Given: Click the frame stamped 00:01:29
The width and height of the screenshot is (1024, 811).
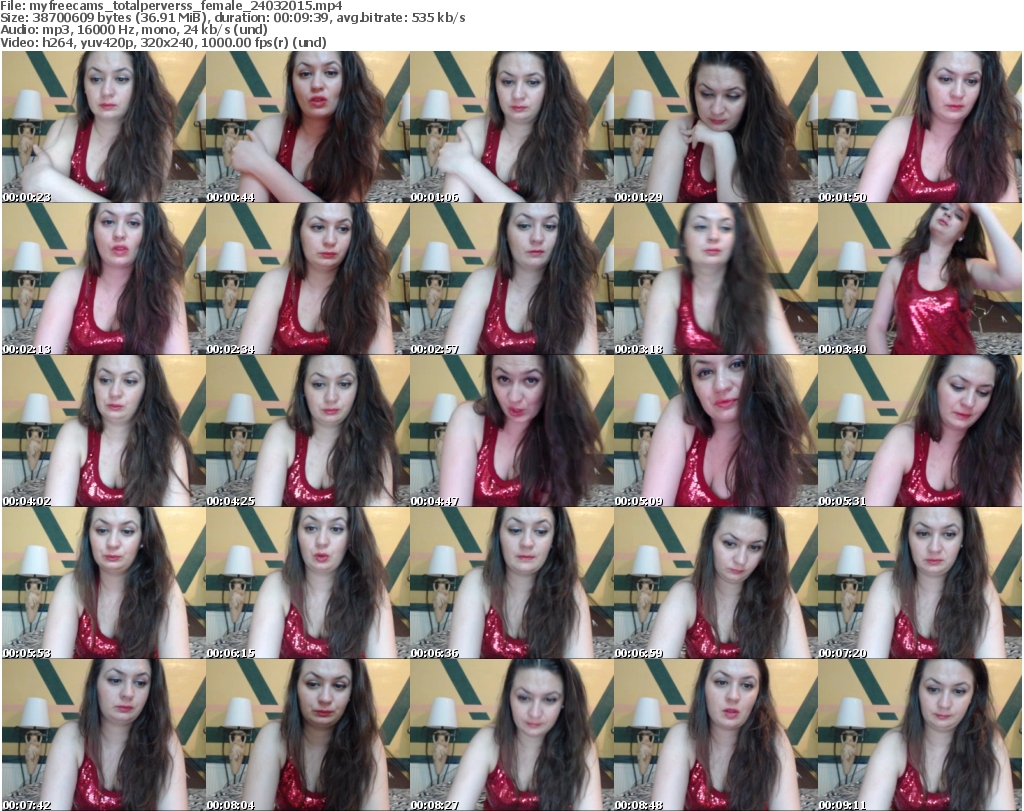Looking at the screenshot, I should [x=715, y=127].
